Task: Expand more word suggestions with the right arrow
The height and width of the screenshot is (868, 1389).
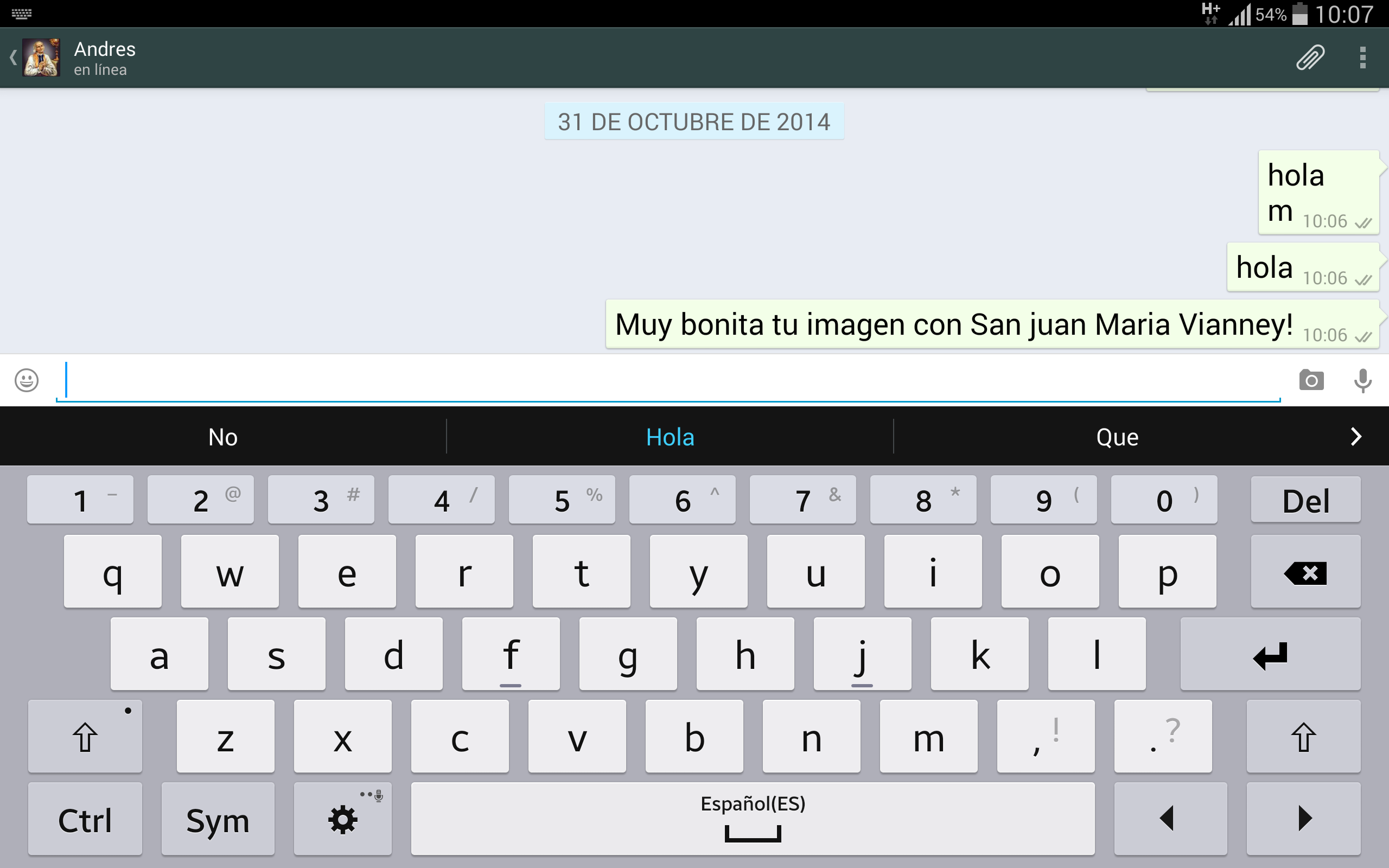Action: click(x=1358, y=436)
